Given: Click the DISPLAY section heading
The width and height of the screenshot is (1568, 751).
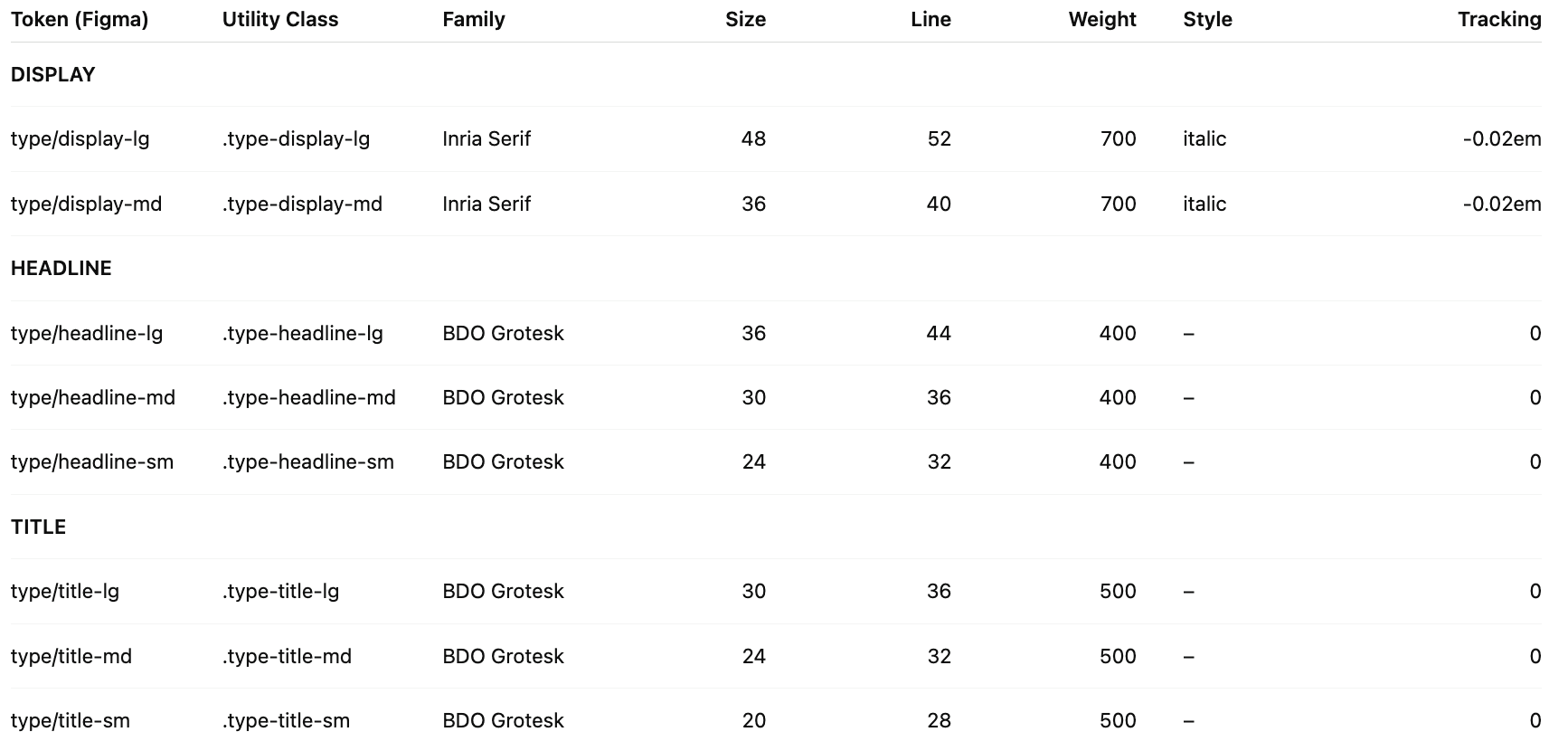Looking at the screenshot, I should pyautogui.click(x=52, y=75).
